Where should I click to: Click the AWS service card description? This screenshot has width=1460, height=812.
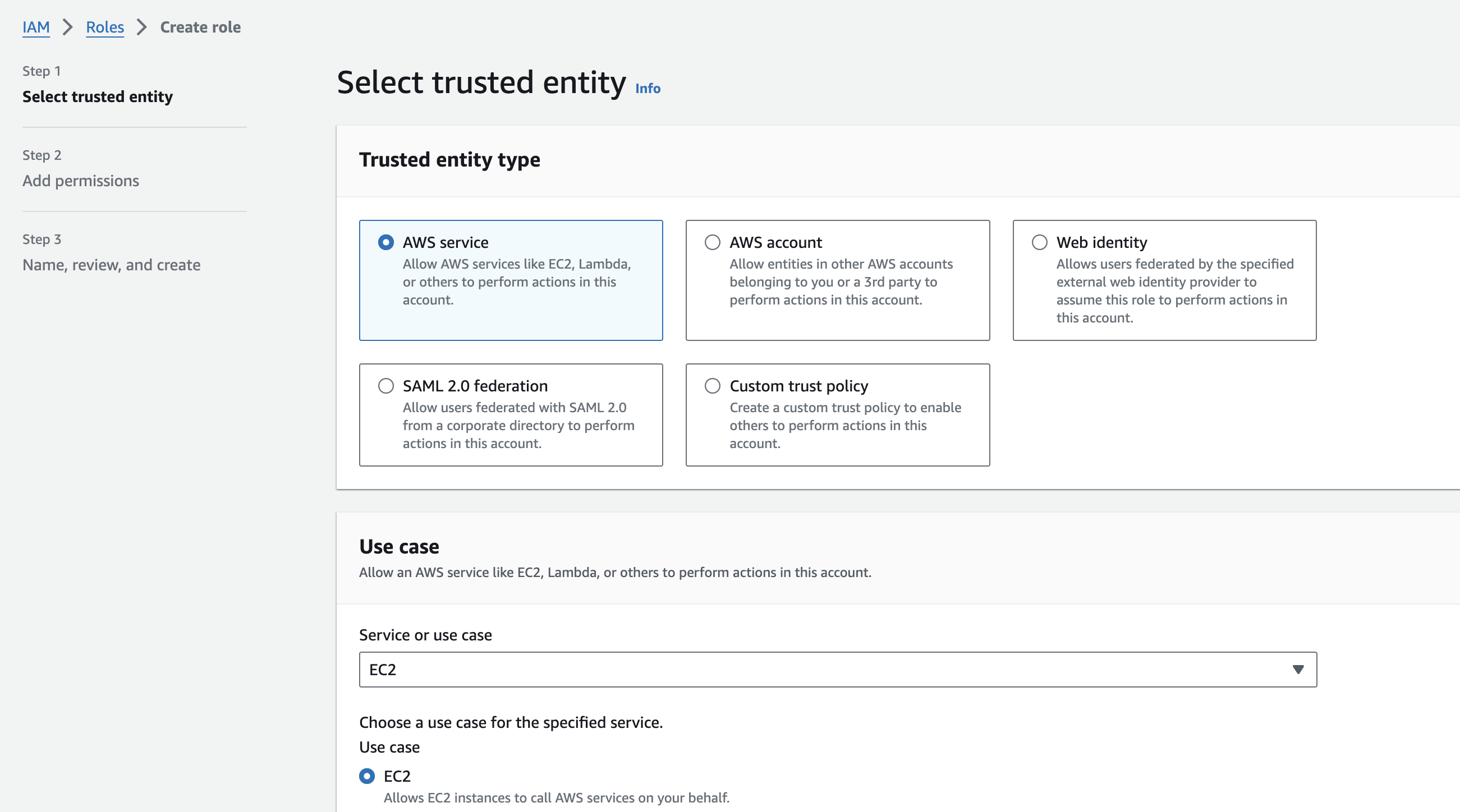(x=516, y=282)
